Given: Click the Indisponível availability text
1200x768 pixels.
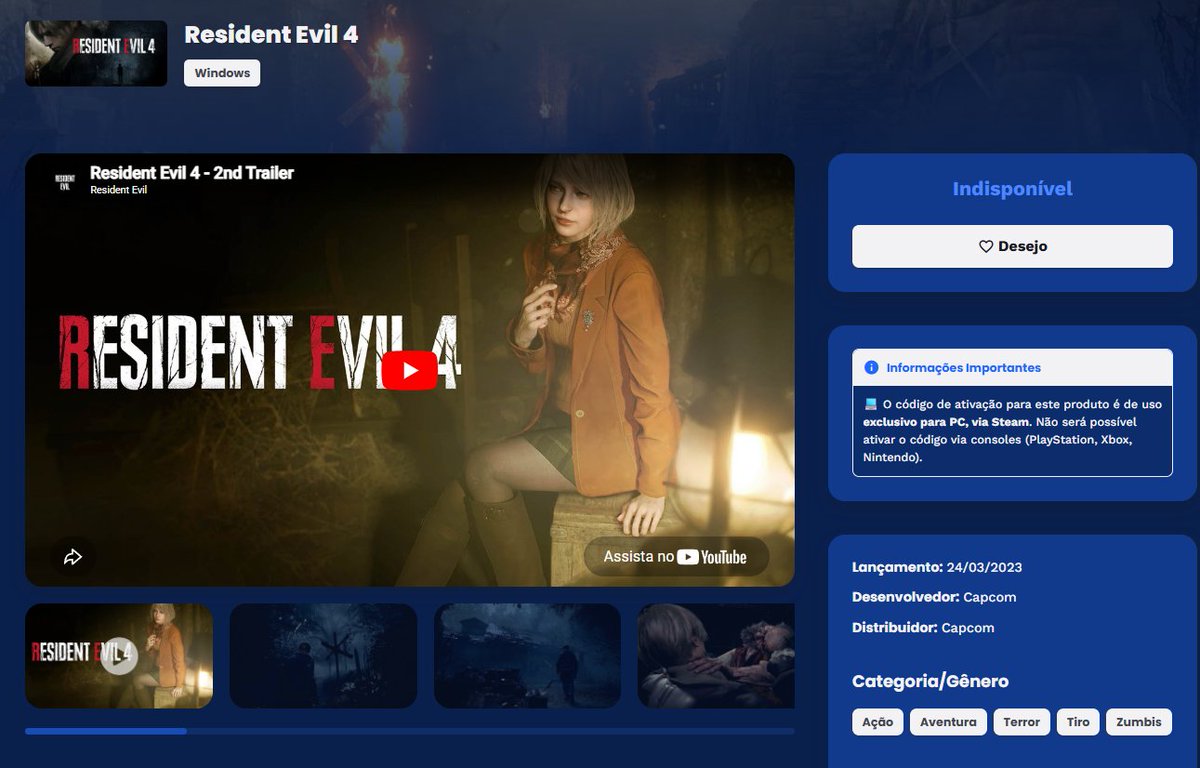Looking at the screenshot, I should tap(1012, 189).
